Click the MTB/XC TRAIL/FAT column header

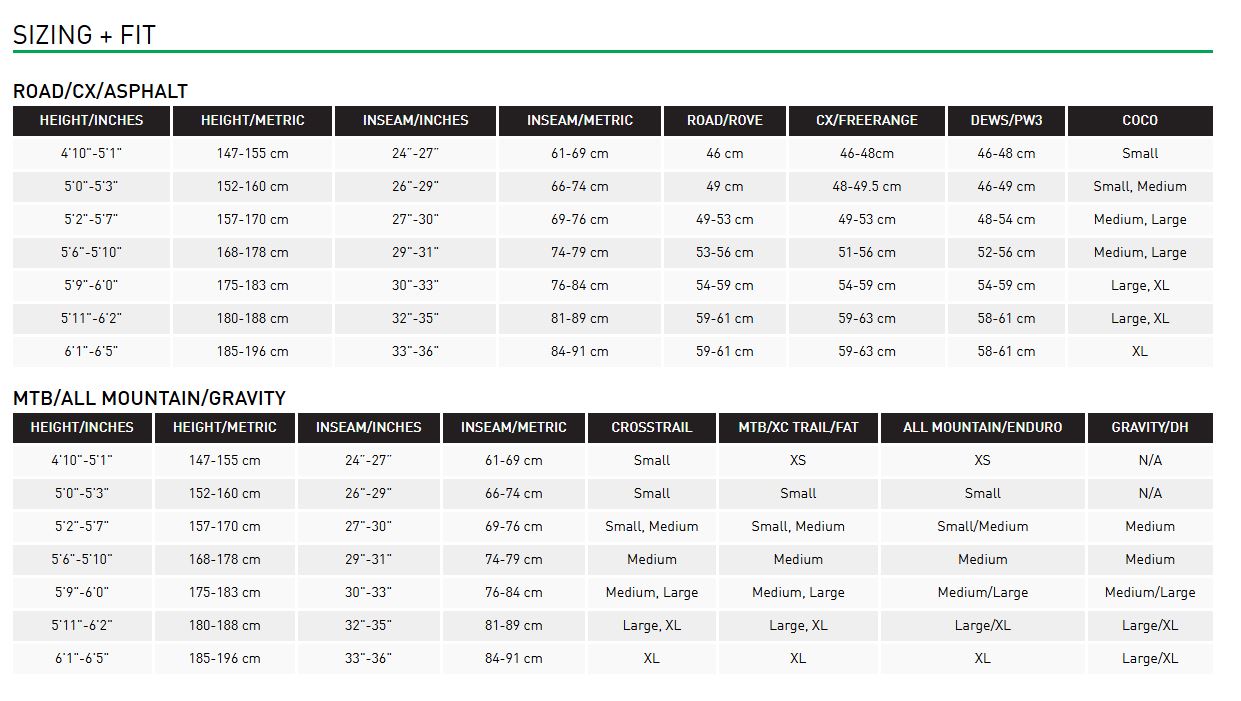798,427
